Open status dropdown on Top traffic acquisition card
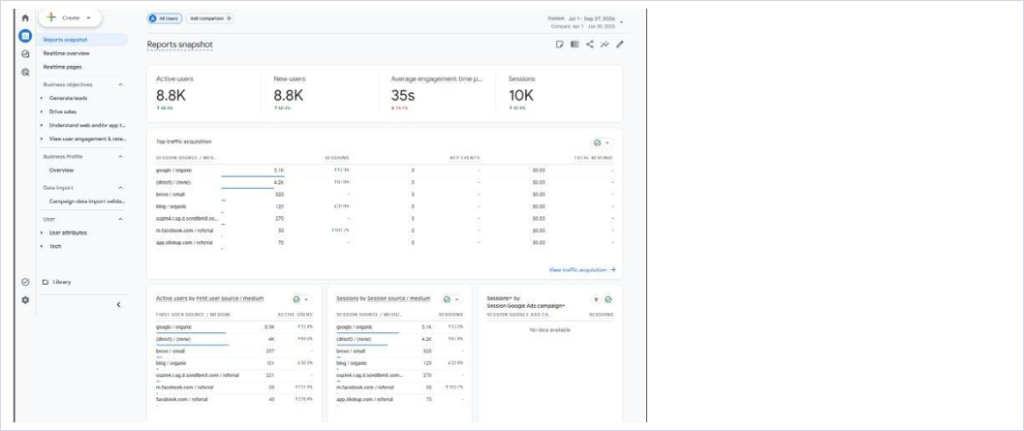 pos(601,142)
